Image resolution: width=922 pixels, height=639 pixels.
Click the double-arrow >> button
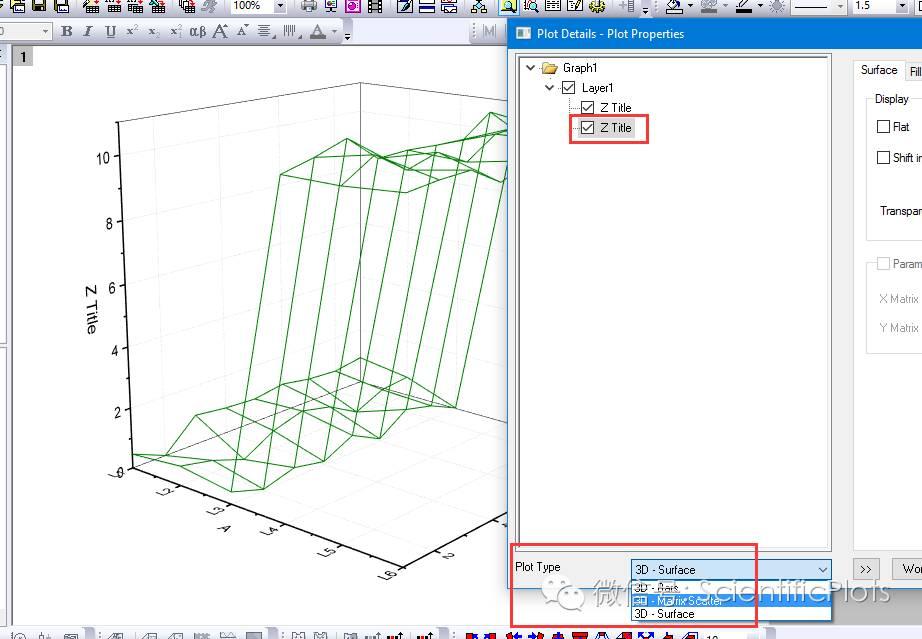[x=866, y=568]
